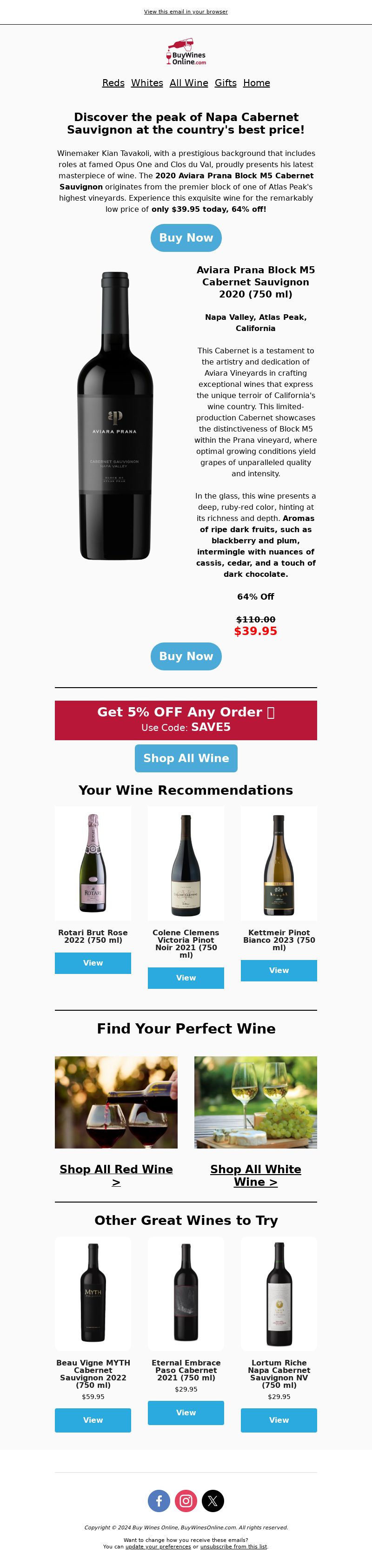Click the View this email in your browser link
Screen dimensions: 372x1568
coord(186,12)
